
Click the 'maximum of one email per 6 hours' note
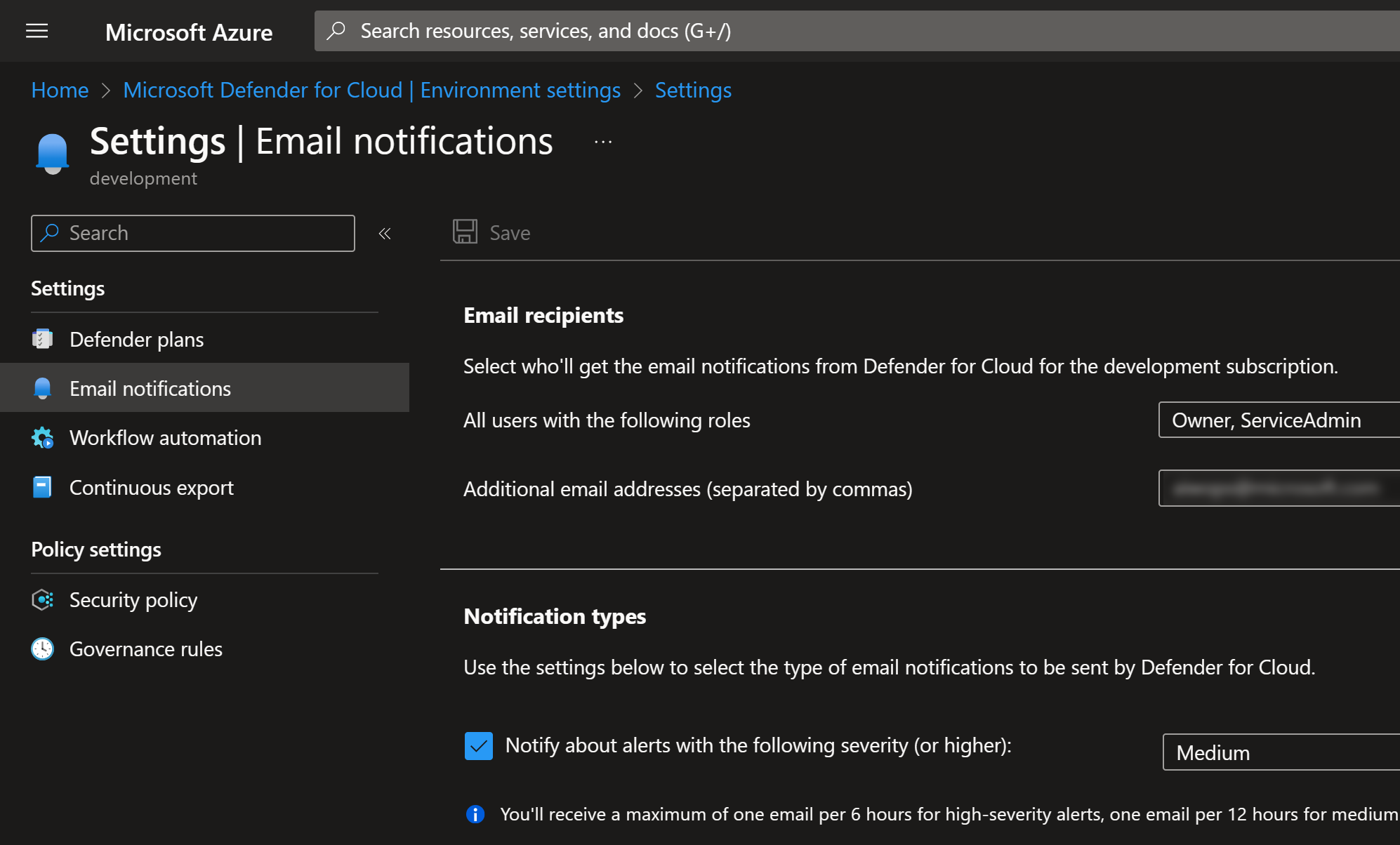tap(949, 814)
